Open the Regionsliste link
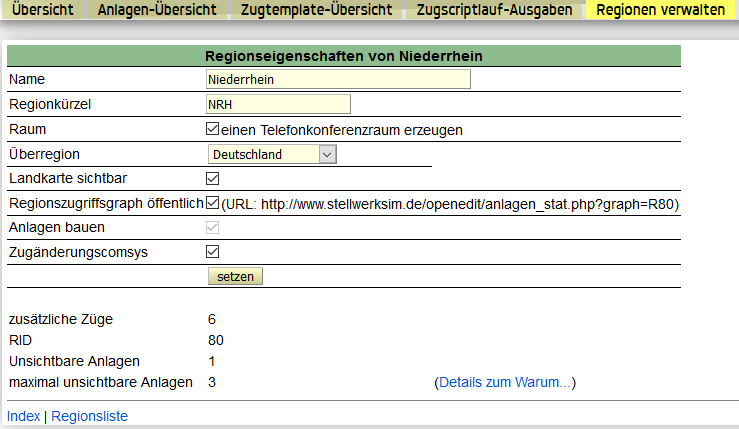 [x=89, y=415]
